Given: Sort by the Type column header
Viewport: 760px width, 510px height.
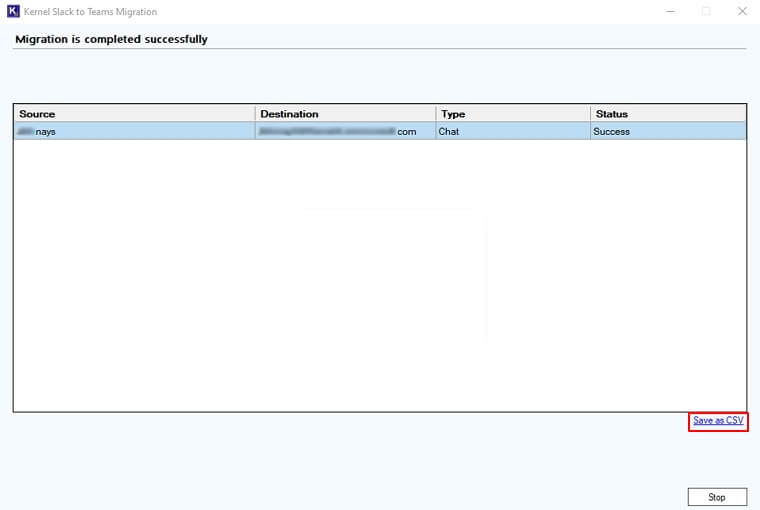Looking at the screenshot, I should click(x=513, y=114).
